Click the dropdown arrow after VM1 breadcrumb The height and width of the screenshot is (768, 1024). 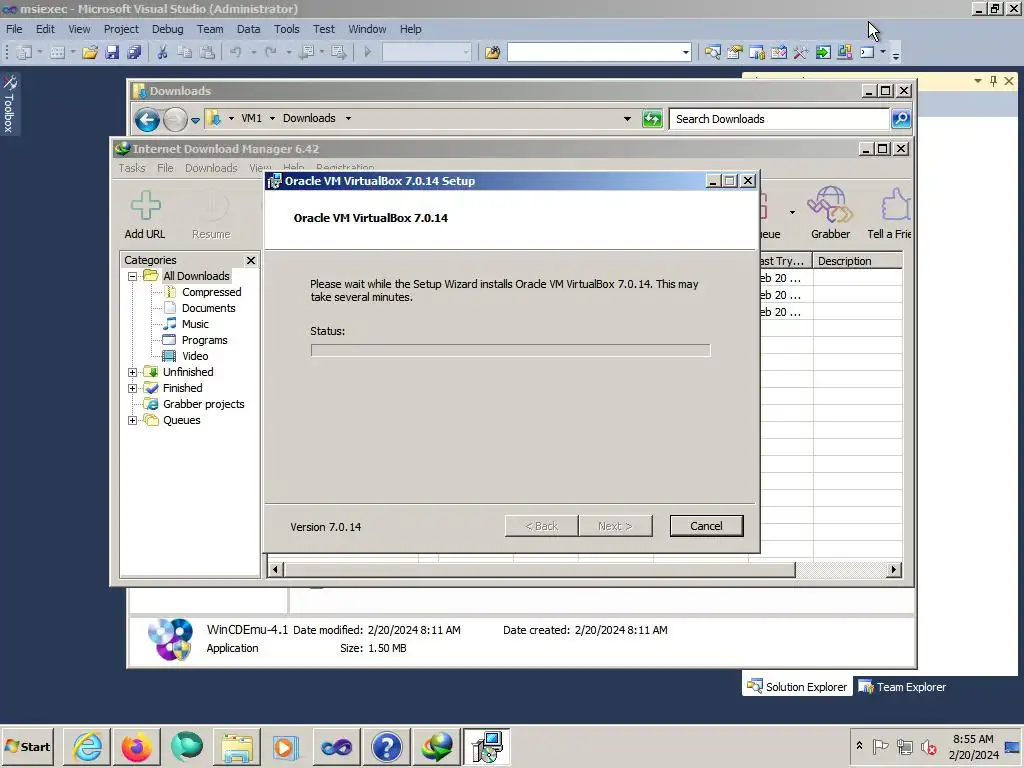(x=272, y=119)
